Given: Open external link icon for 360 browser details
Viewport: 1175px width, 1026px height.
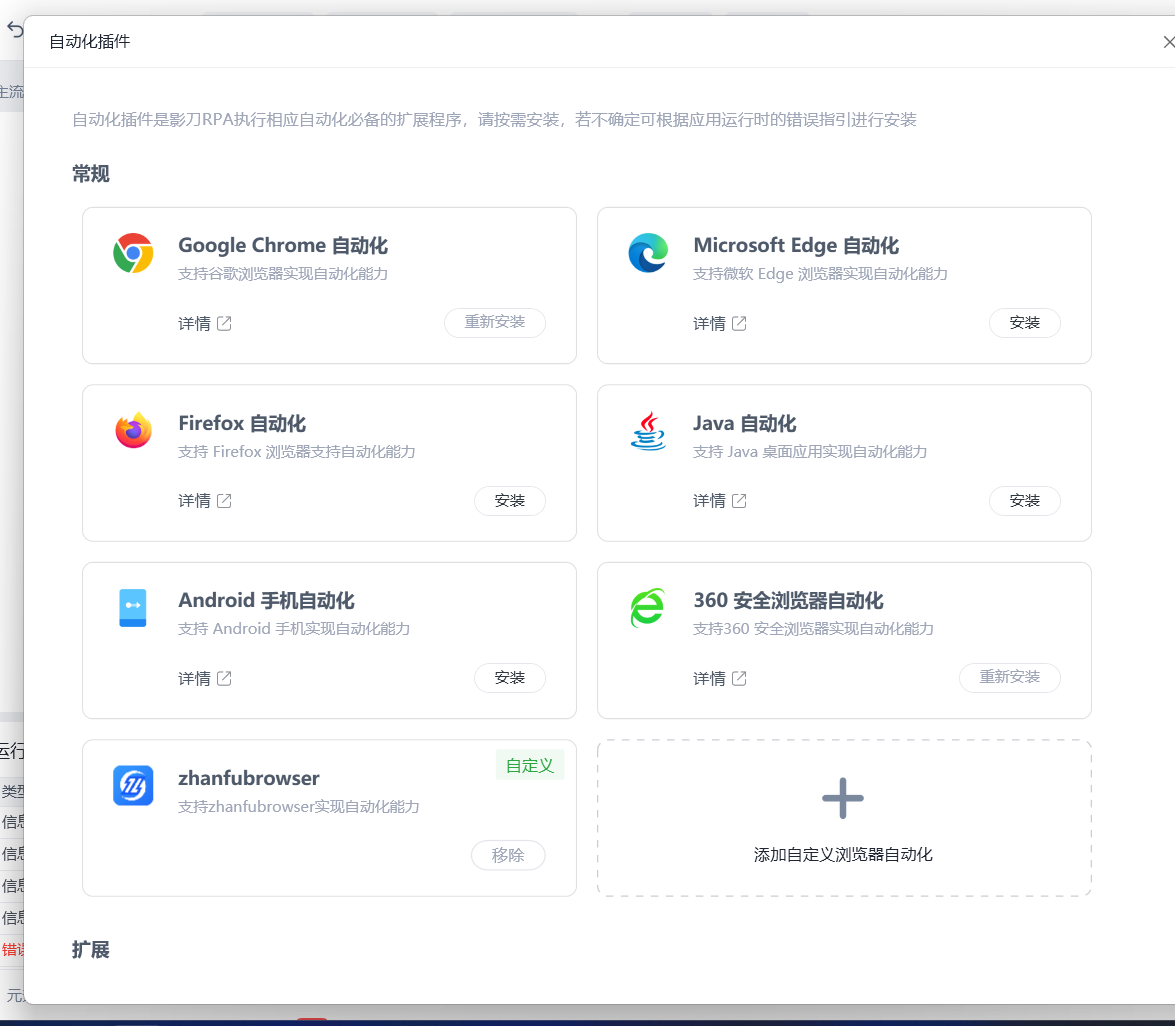Looking at the screenshot, I should [739, 678].
